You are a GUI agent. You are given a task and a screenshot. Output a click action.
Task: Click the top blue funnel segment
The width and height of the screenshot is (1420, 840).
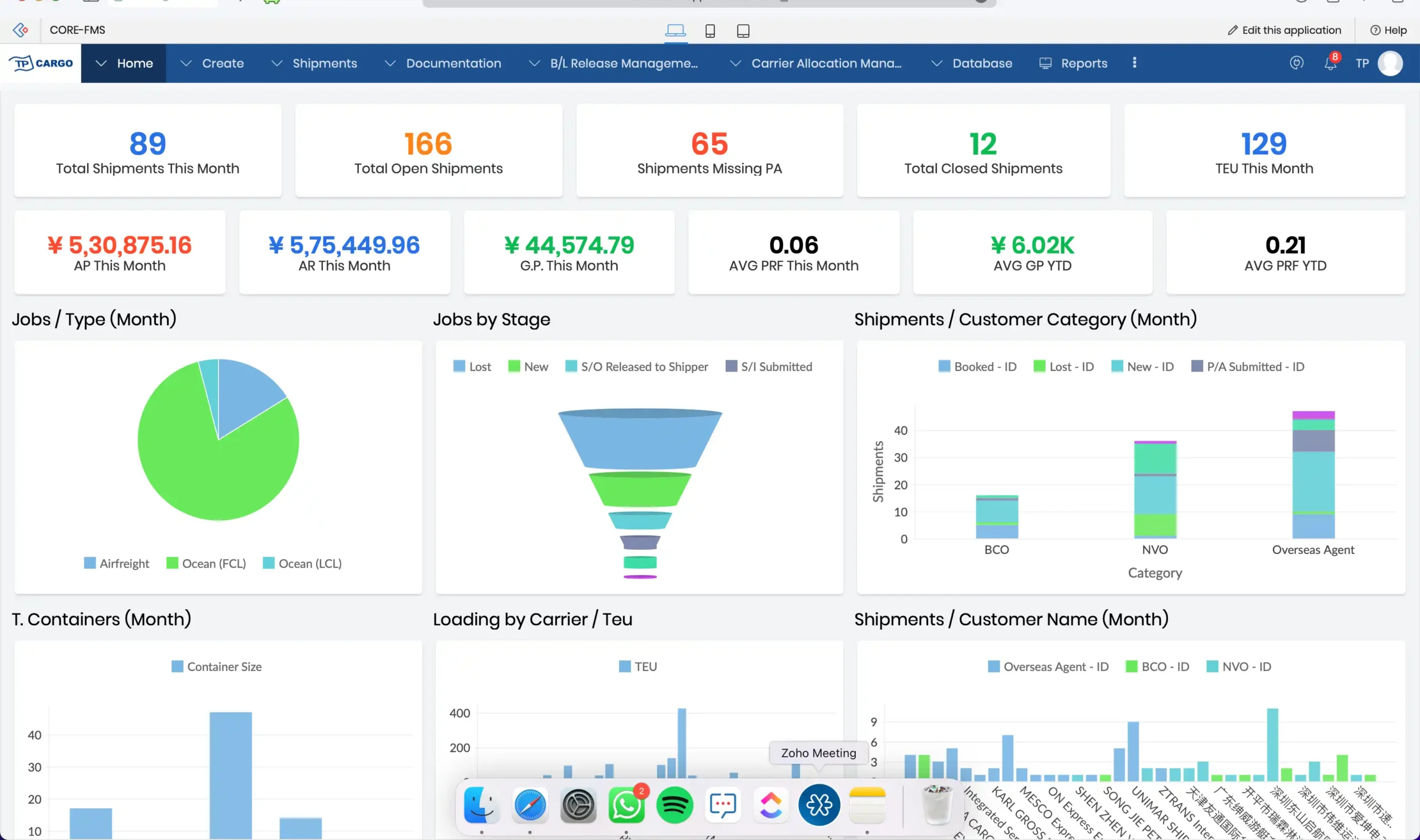(x=640, y=439)
